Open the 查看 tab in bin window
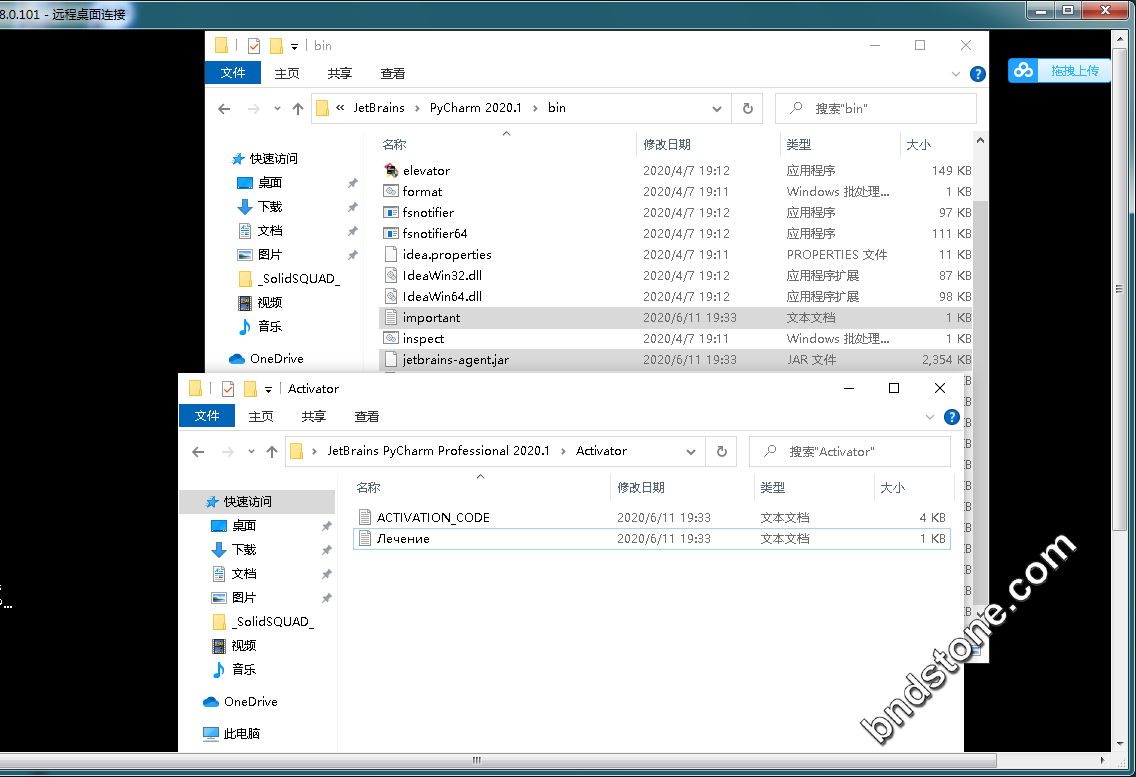The height and width of the screenshot is (777, 1136). click(x=392, y=74)
